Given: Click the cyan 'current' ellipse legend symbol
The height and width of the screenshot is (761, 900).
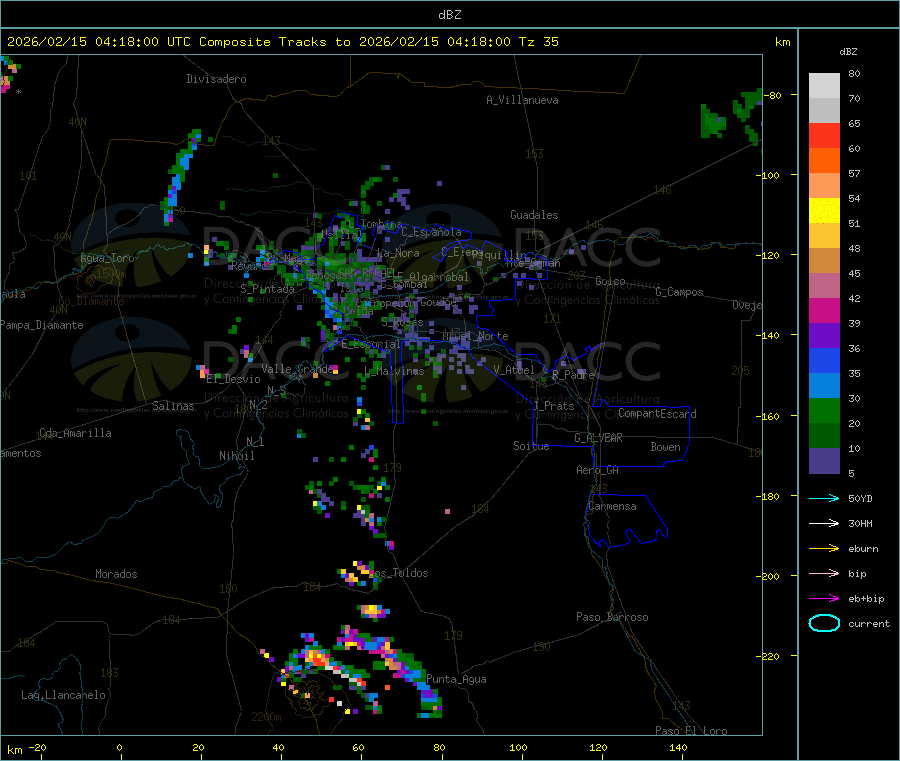Looking at the screenshot, I should pyautogui.click(x=824, y=623).
